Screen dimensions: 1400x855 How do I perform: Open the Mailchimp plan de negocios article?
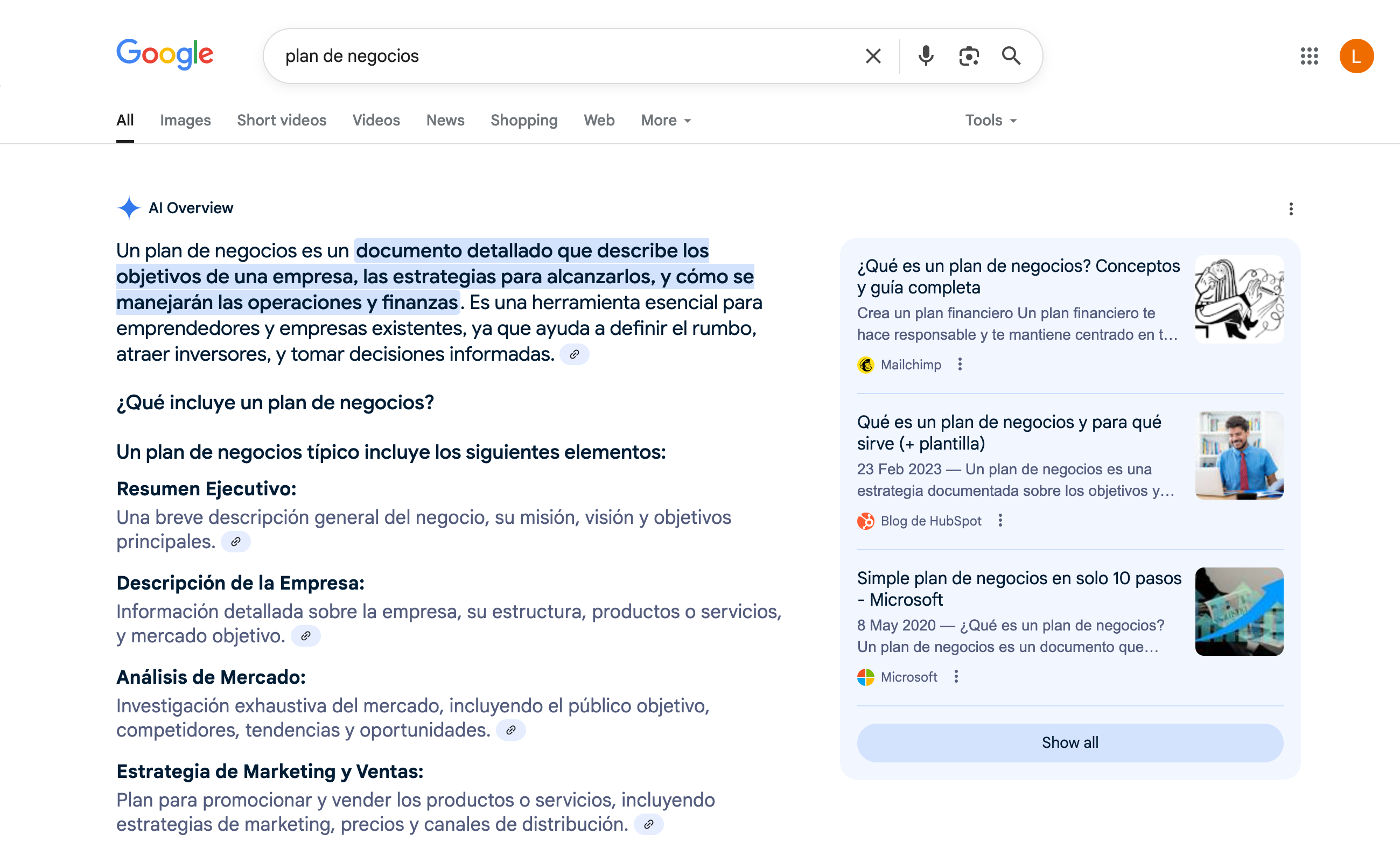[x=1018, y=277]
